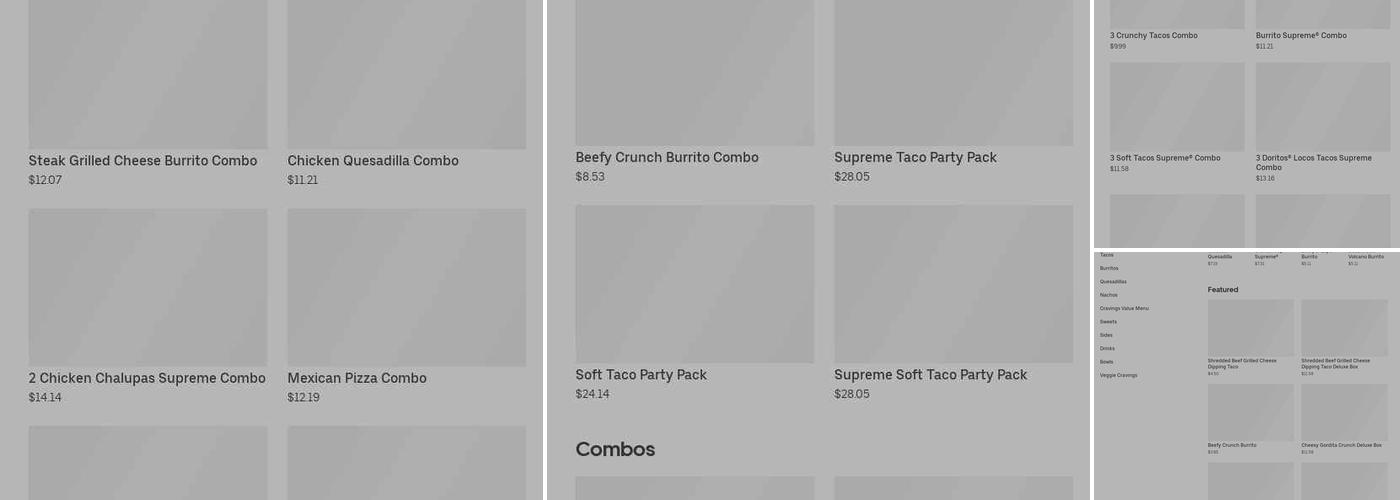Click the Chicken Quesadilla Combo item name
The width and height of the screenshot is (1400, 500).
coord(372,161)
